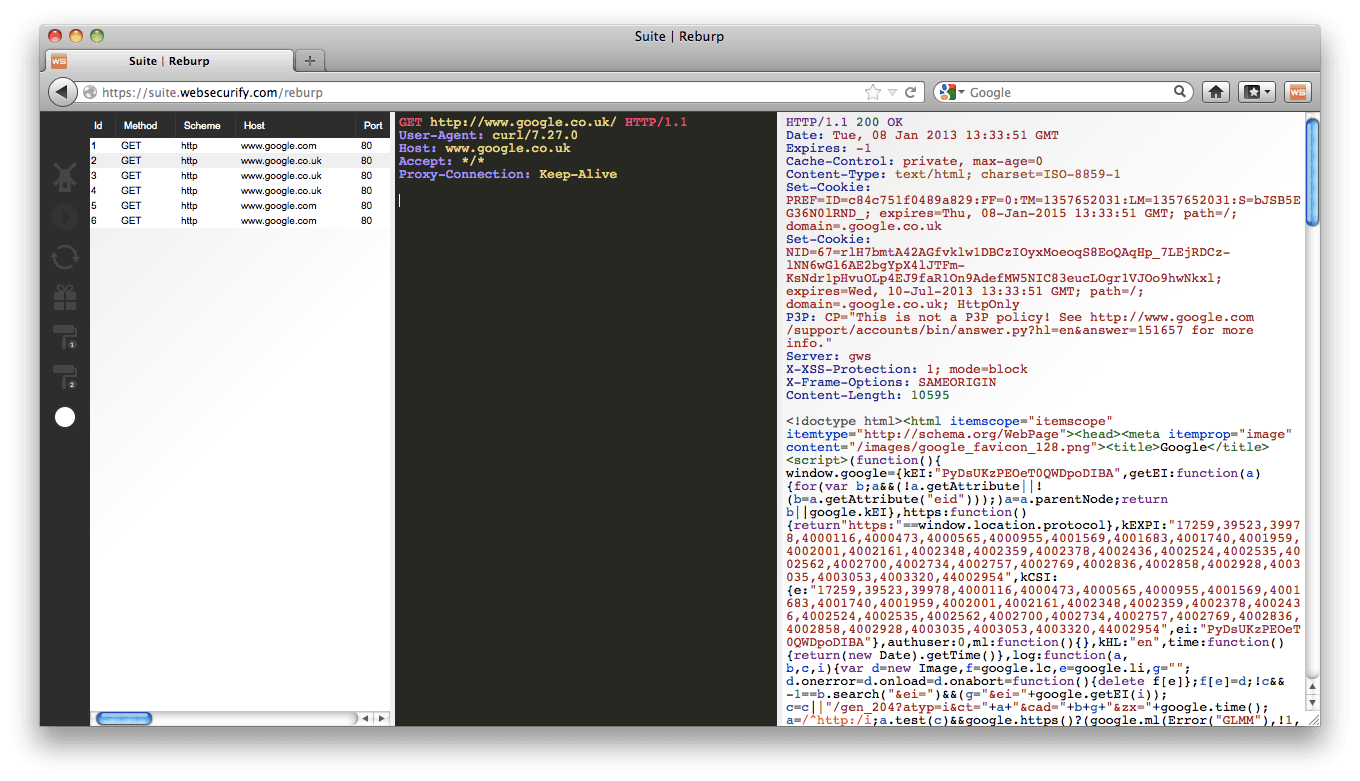Select request row 3 for www.google.co.uk
This screenshot has width=1360, height=781.
tap(240, 175)
